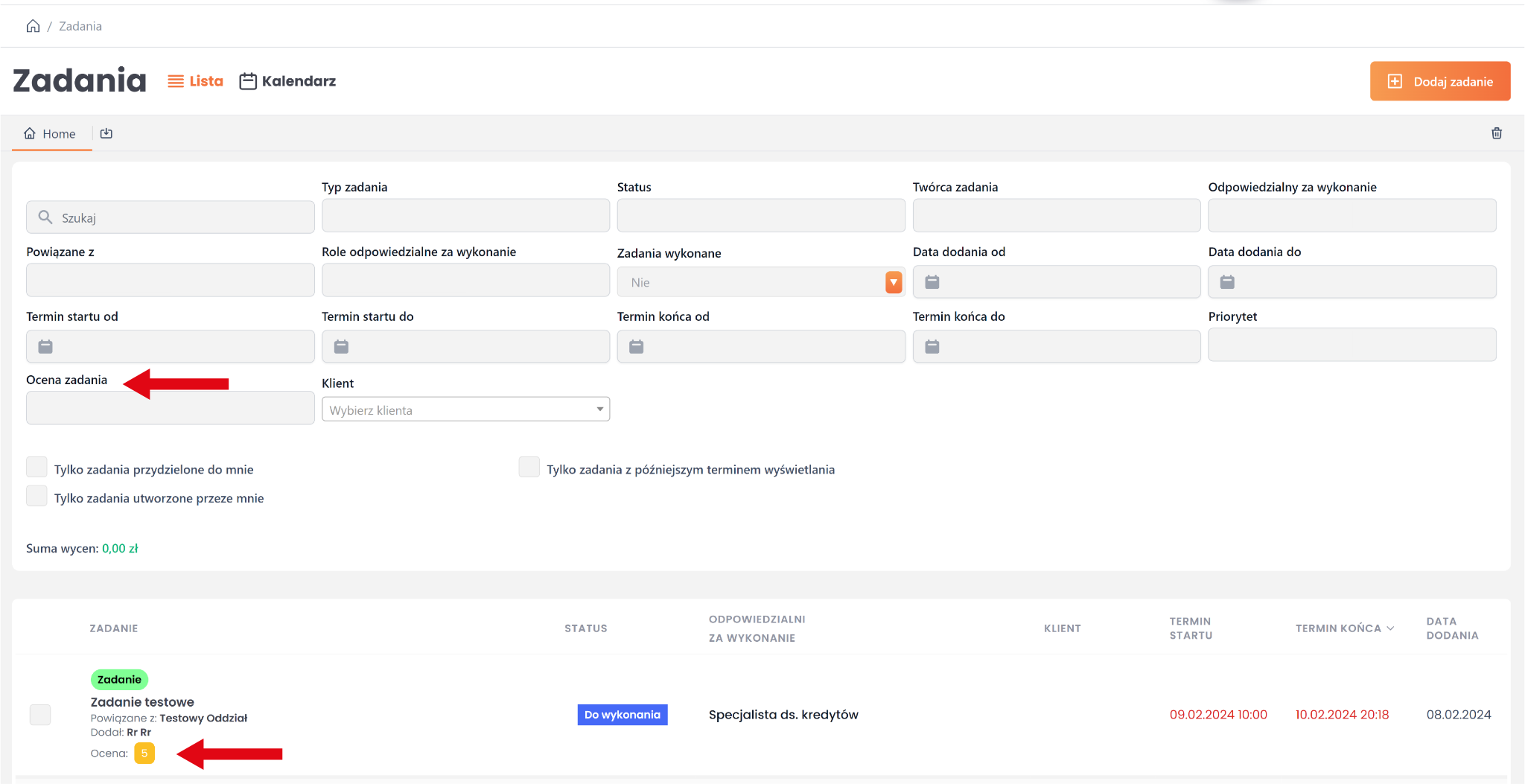Open calendar picker for Termin końca do

point(932,346)
